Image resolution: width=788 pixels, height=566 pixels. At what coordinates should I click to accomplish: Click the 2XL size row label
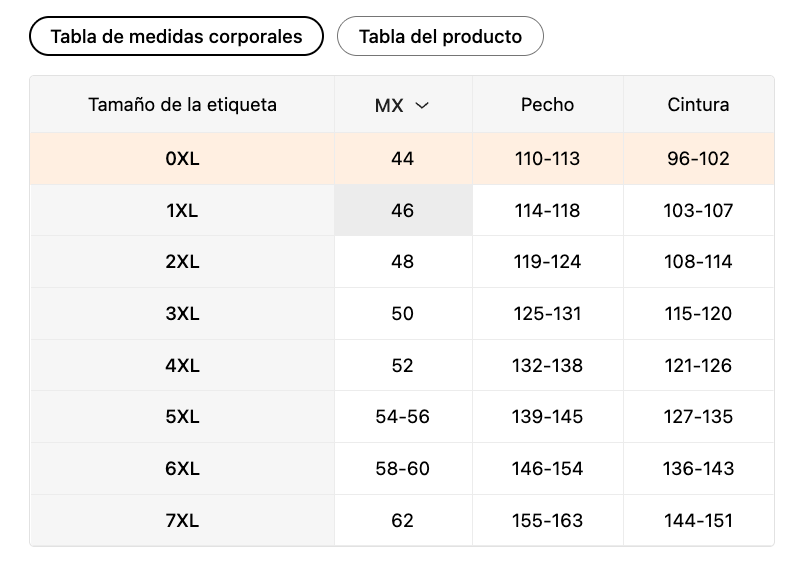182,262
